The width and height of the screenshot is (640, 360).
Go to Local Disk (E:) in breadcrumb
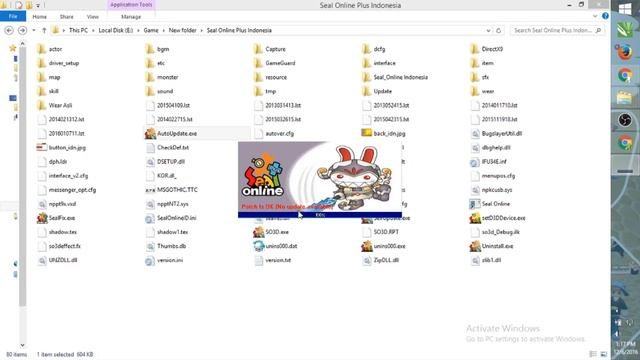[116, 30]
